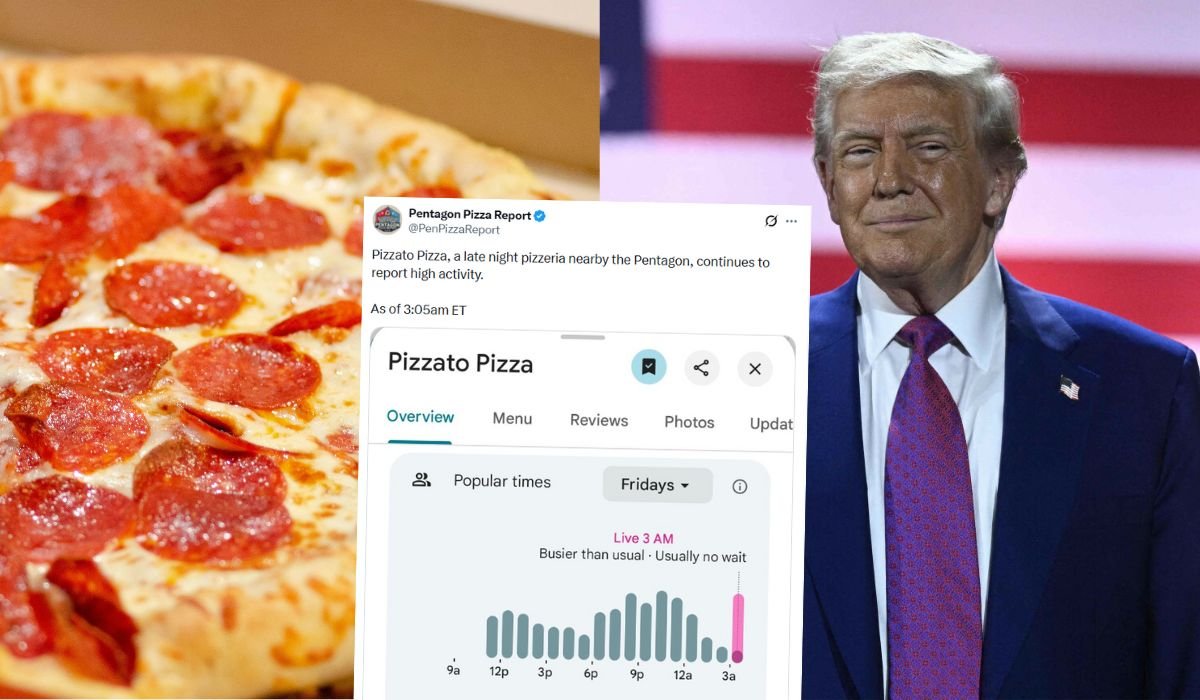Toggle the saved bookmark for Pizzato Pizza
The height and width of the screenshot is (700, 1200).
click(649, 368)
